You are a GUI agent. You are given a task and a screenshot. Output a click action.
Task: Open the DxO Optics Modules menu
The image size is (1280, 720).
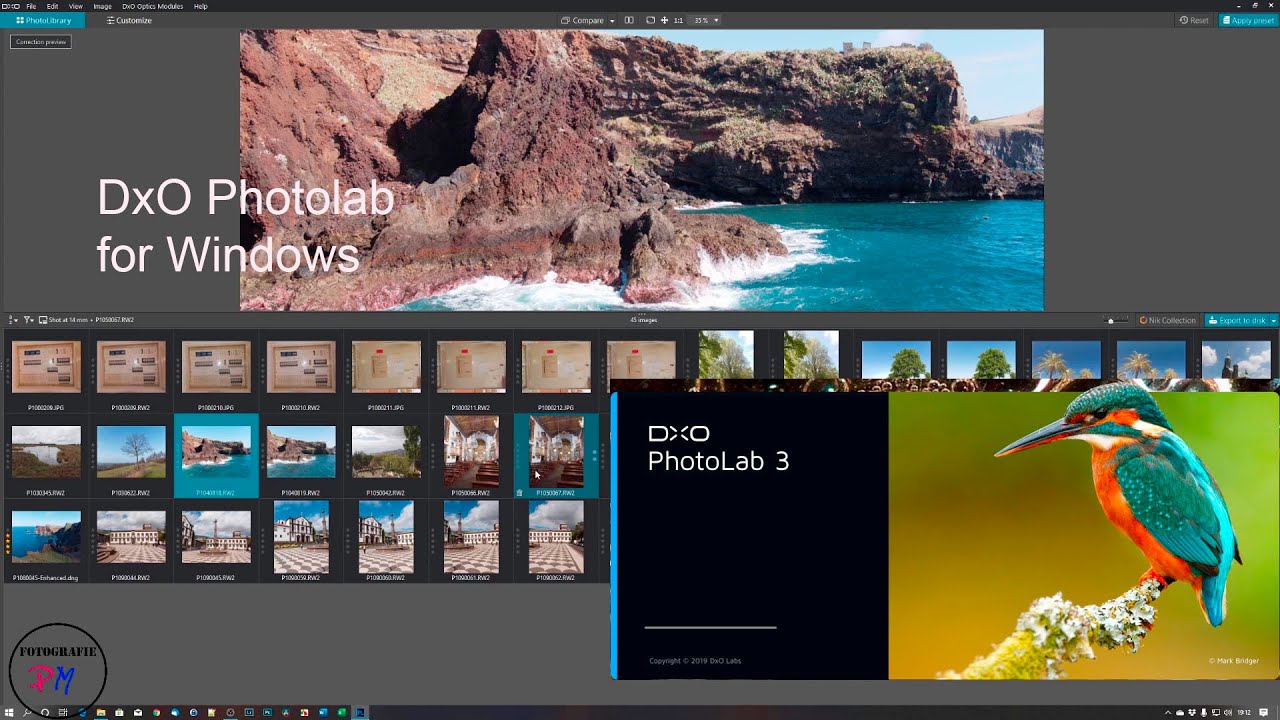(152, 6)
